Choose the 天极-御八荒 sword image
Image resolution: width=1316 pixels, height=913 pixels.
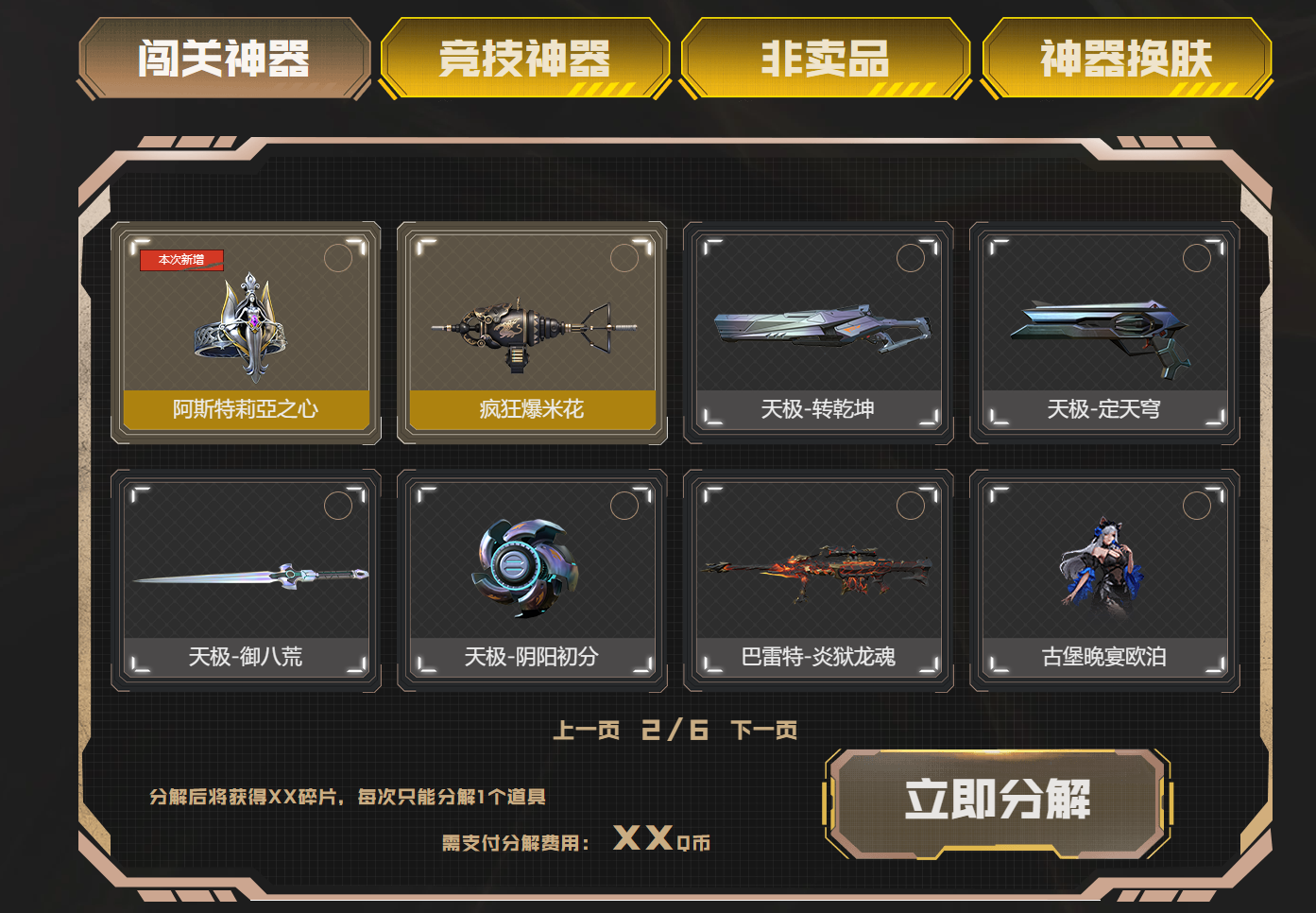click(250, 575)
